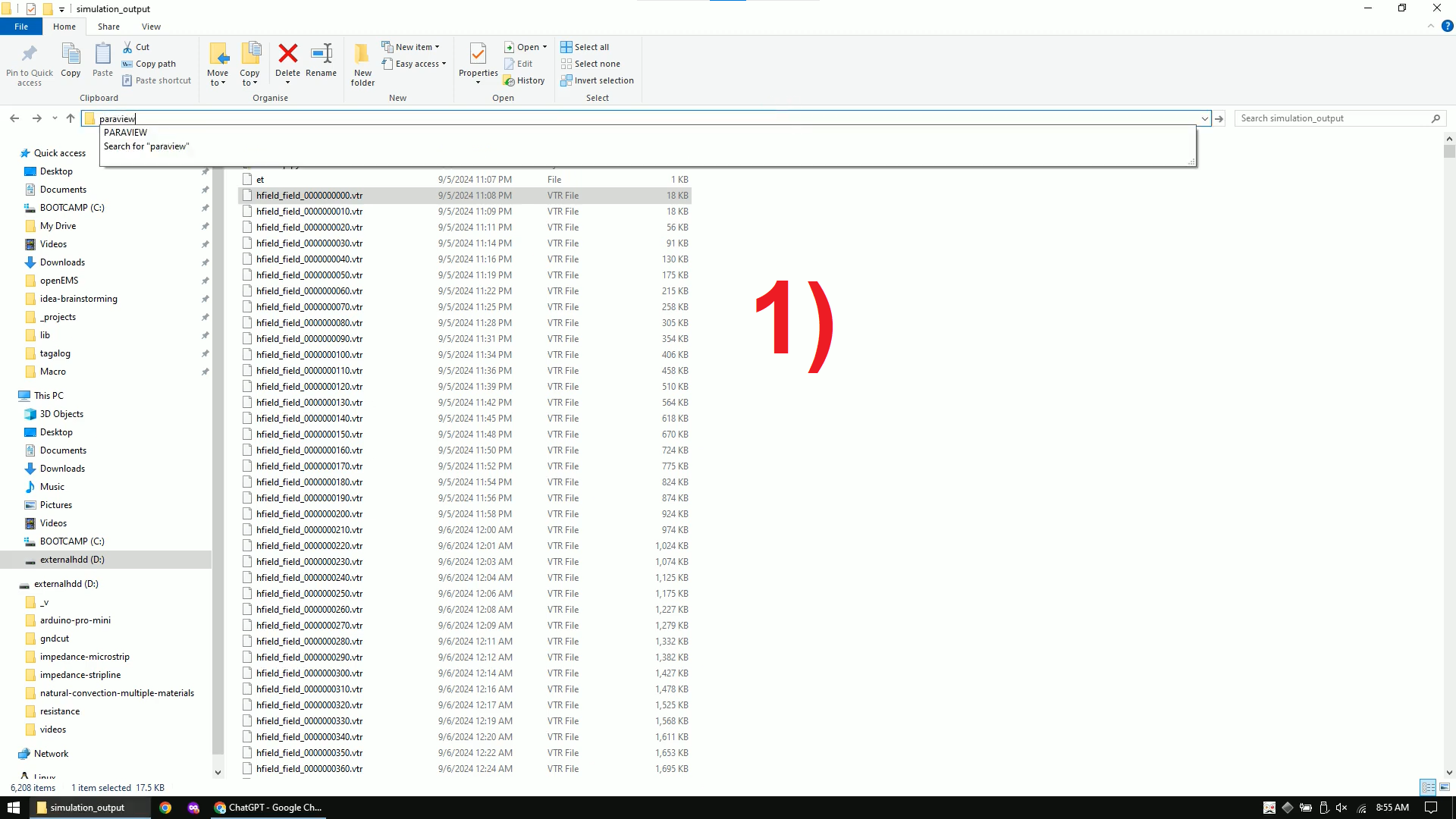Expand the address bar history dropdown

[1204, 118]
